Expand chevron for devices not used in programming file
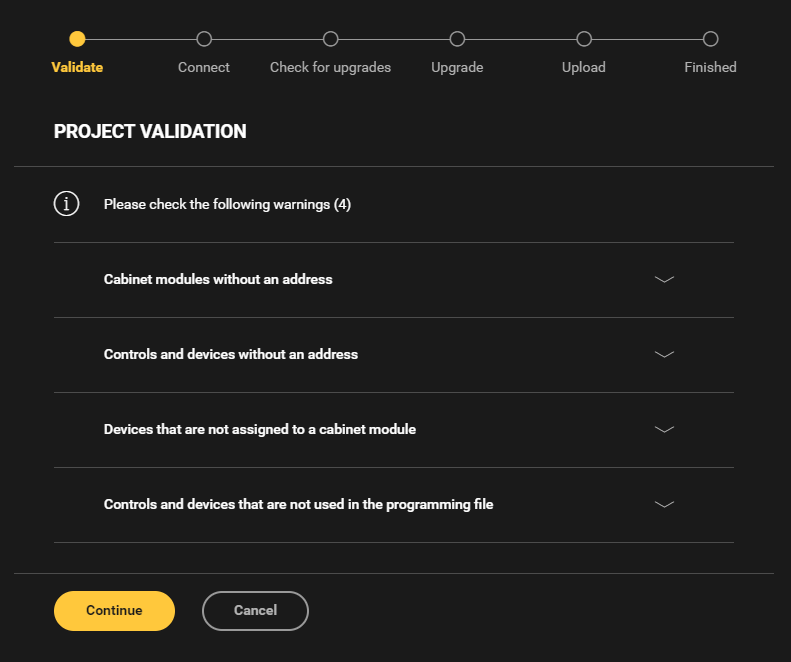The height and width of the screenshot is (662, 791). [x=664, y=505]
